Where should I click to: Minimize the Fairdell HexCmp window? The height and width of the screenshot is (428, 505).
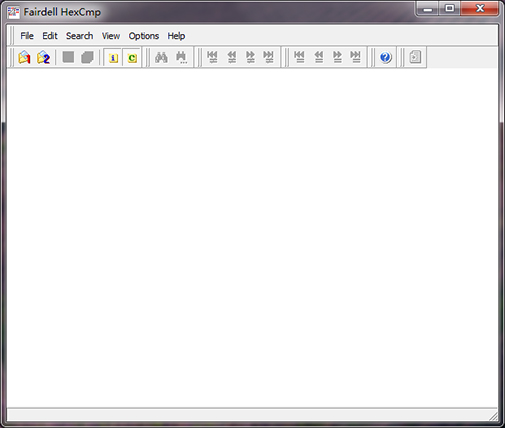[x=428, y=9]
